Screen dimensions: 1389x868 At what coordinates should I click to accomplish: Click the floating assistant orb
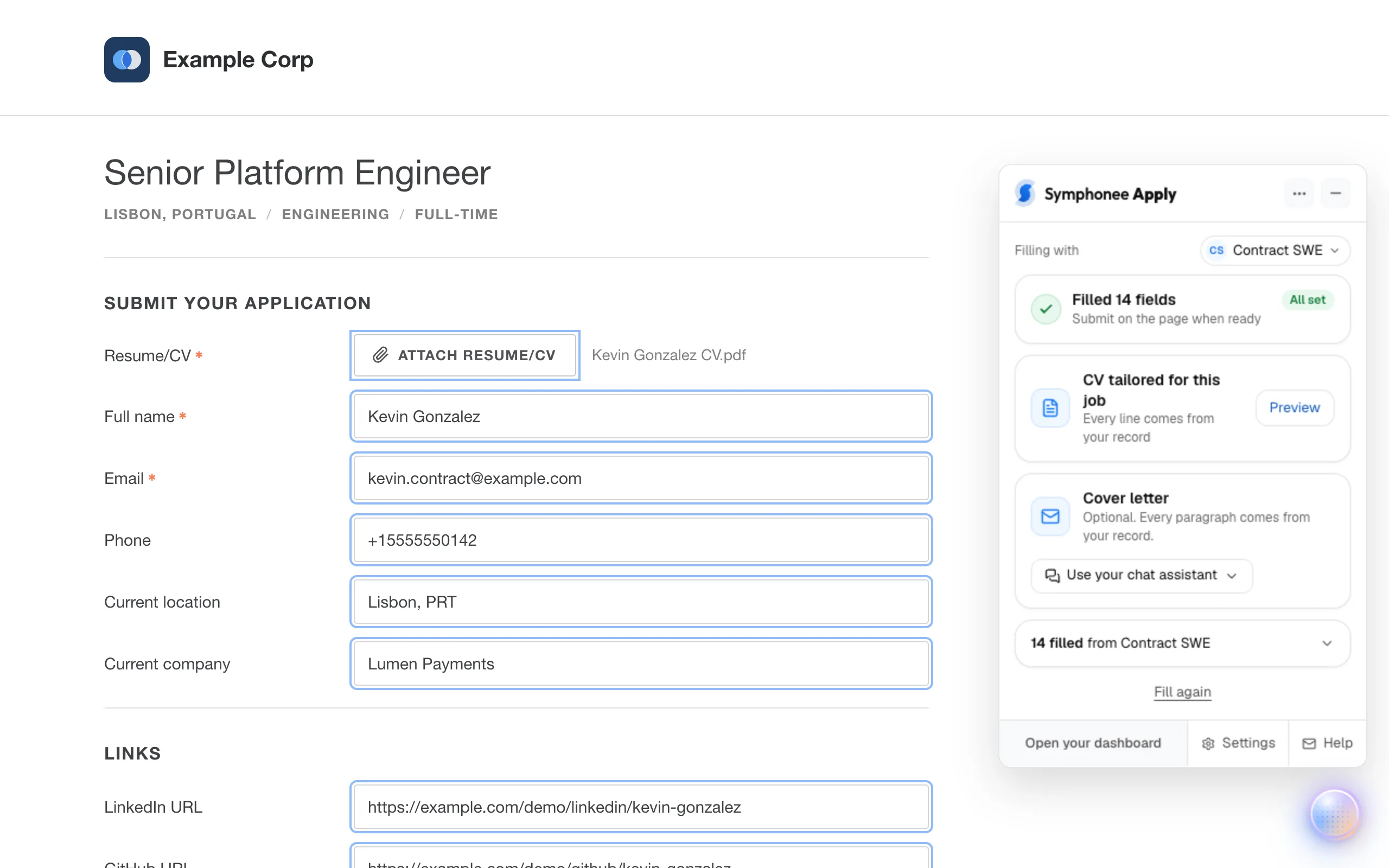coord(1334,814)
